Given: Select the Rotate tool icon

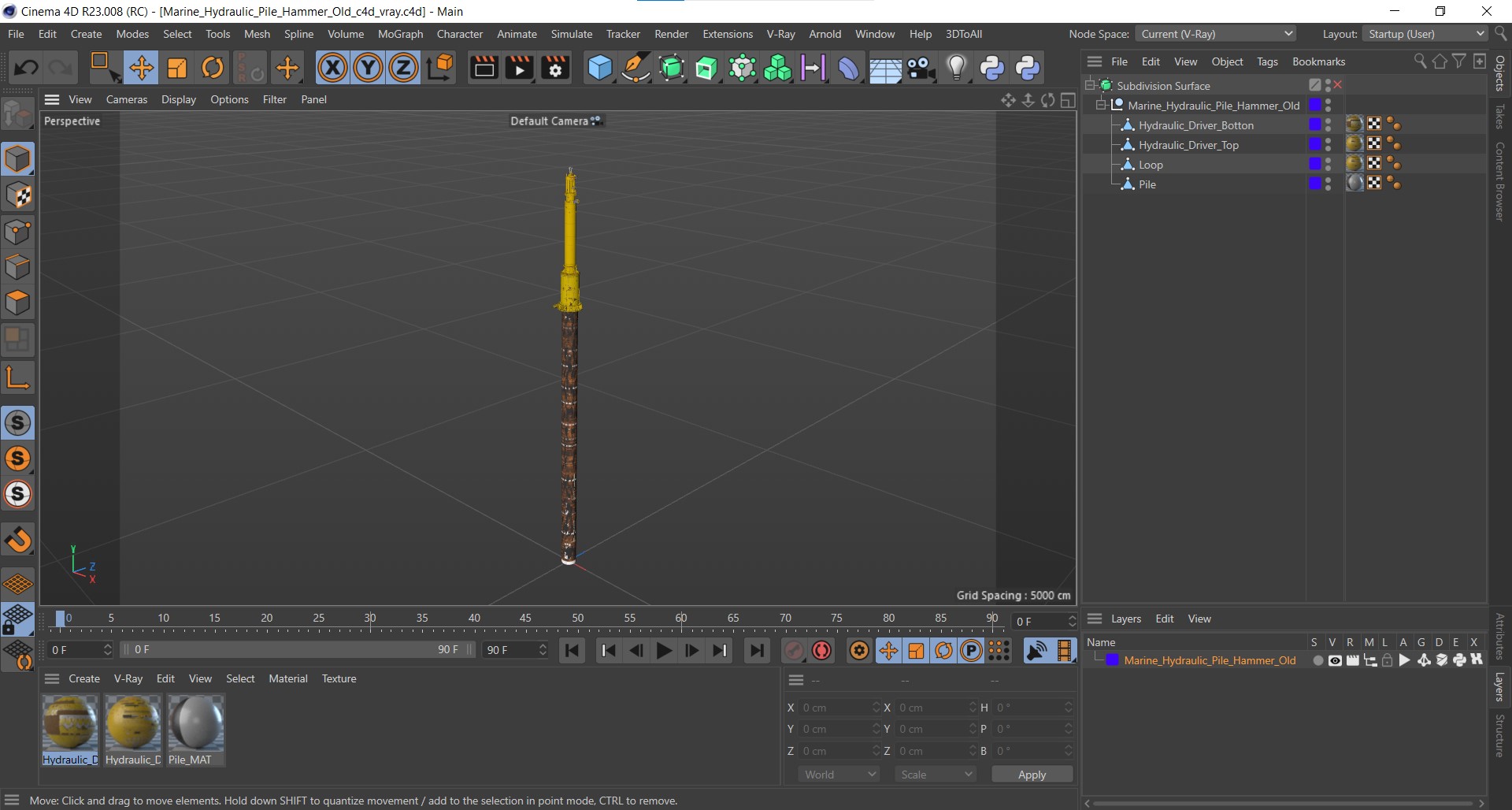Looking at the screenshot, I should [213, 68].
